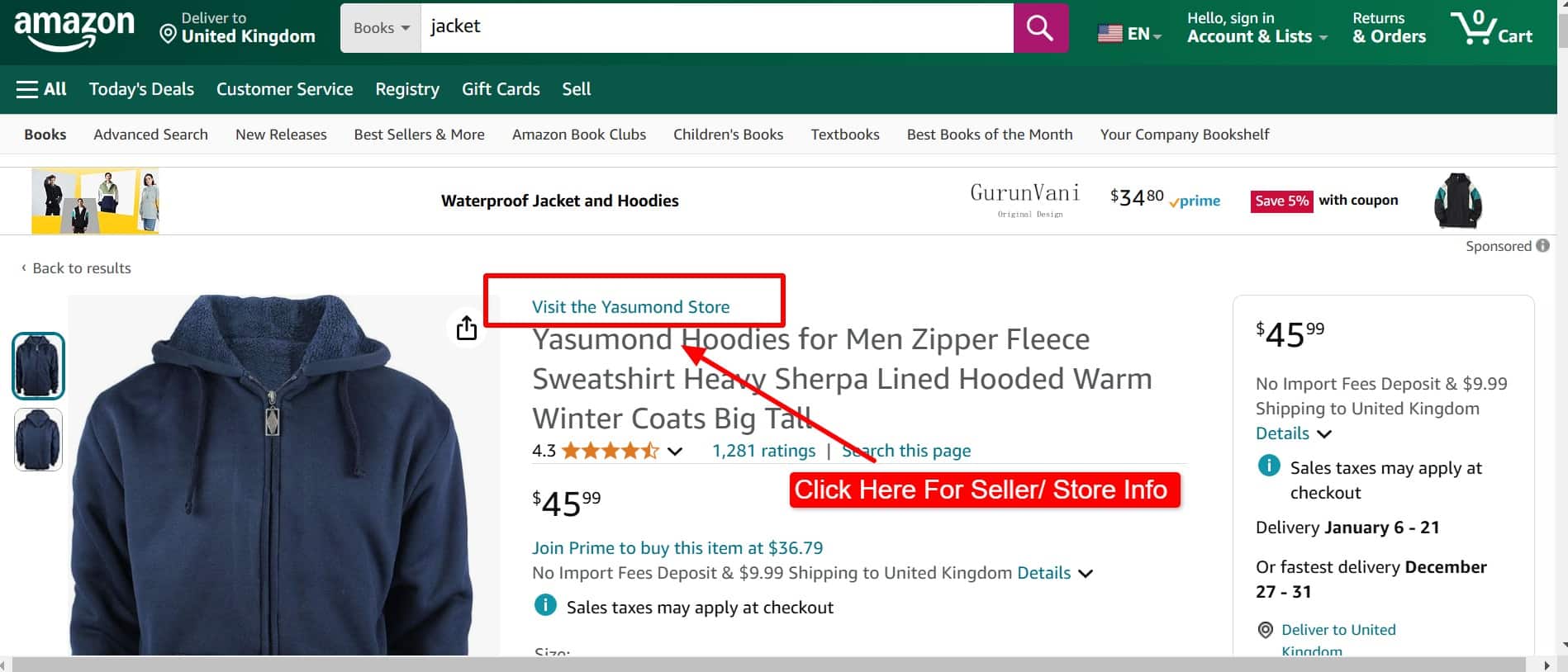Click Waterproof Jacket and Hoodies ad title

[x=559, y=201]
